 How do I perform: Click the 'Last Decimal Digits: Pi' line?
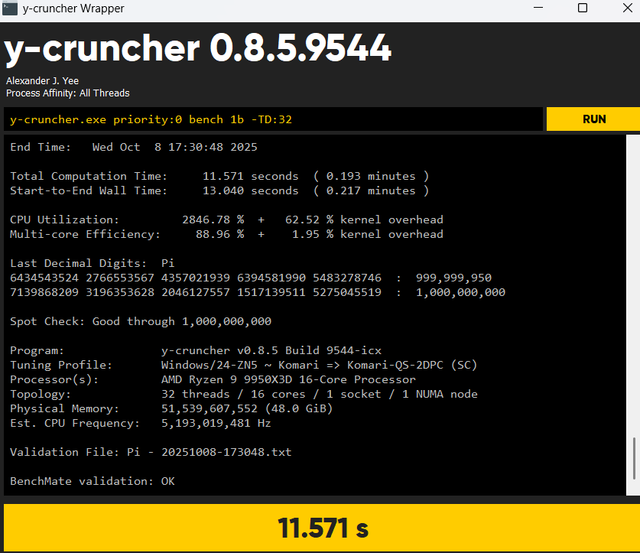tap(92, 263)
